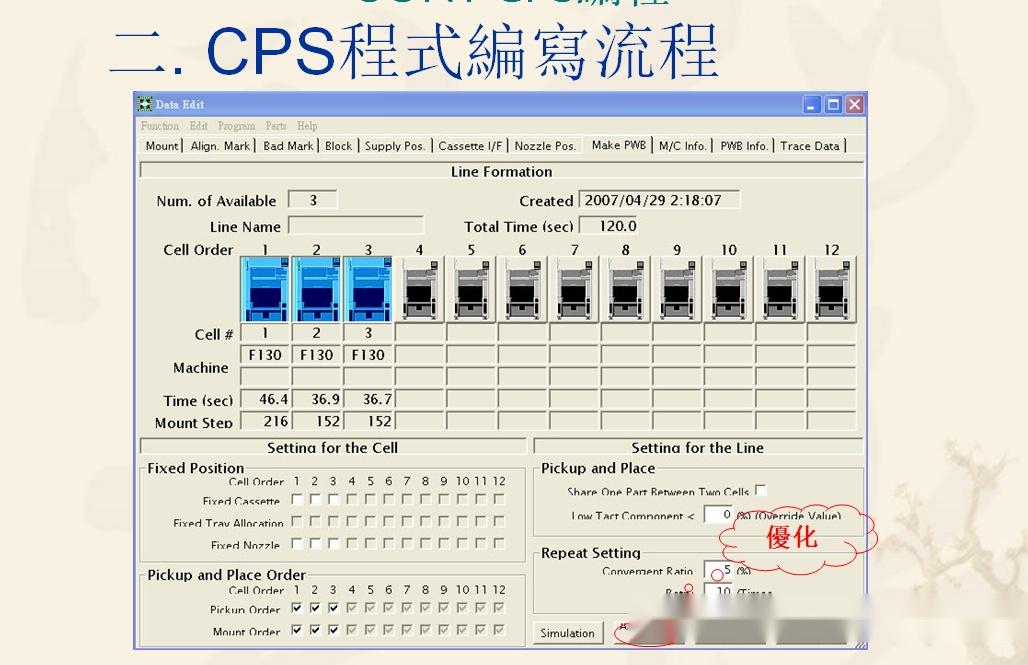Select the machine icon in cell 12
1028x665 pixels.
[831, 288]
